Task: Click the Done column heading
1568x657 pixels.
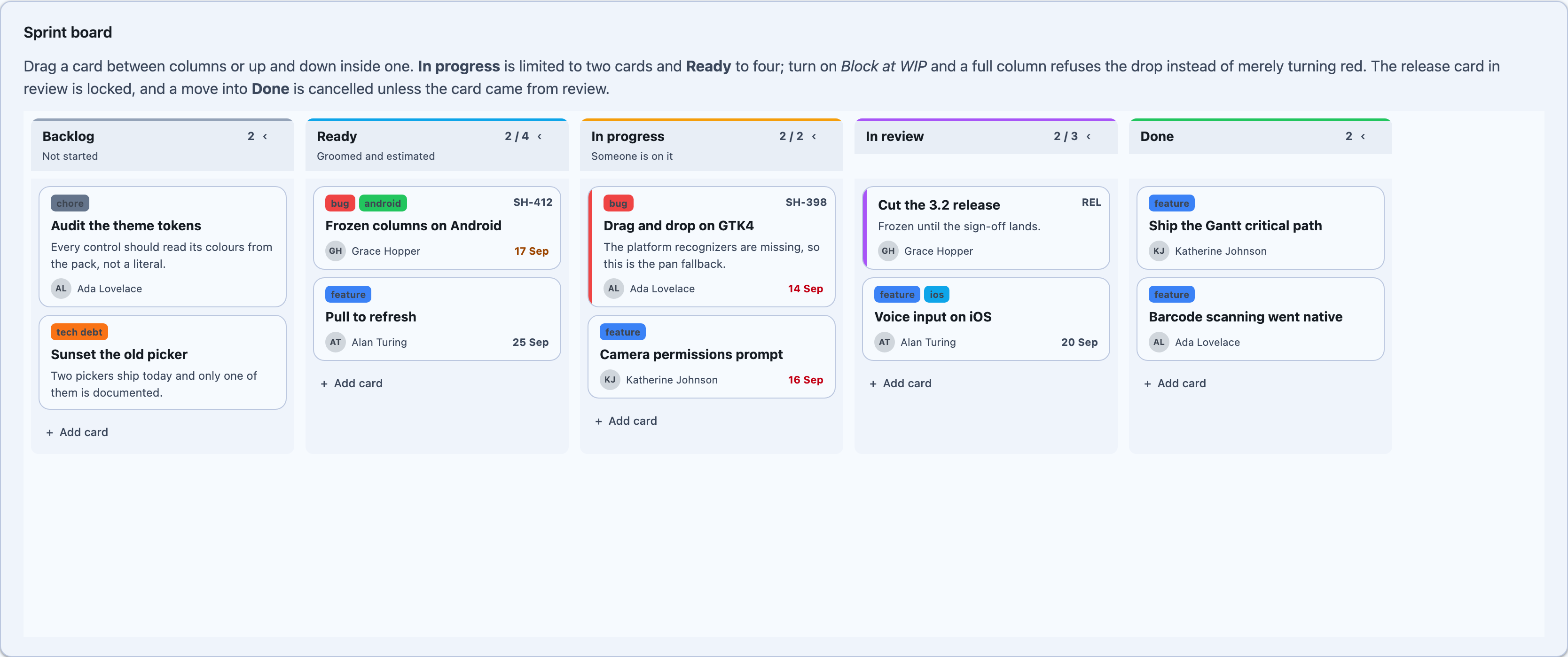Action: 1157,136
